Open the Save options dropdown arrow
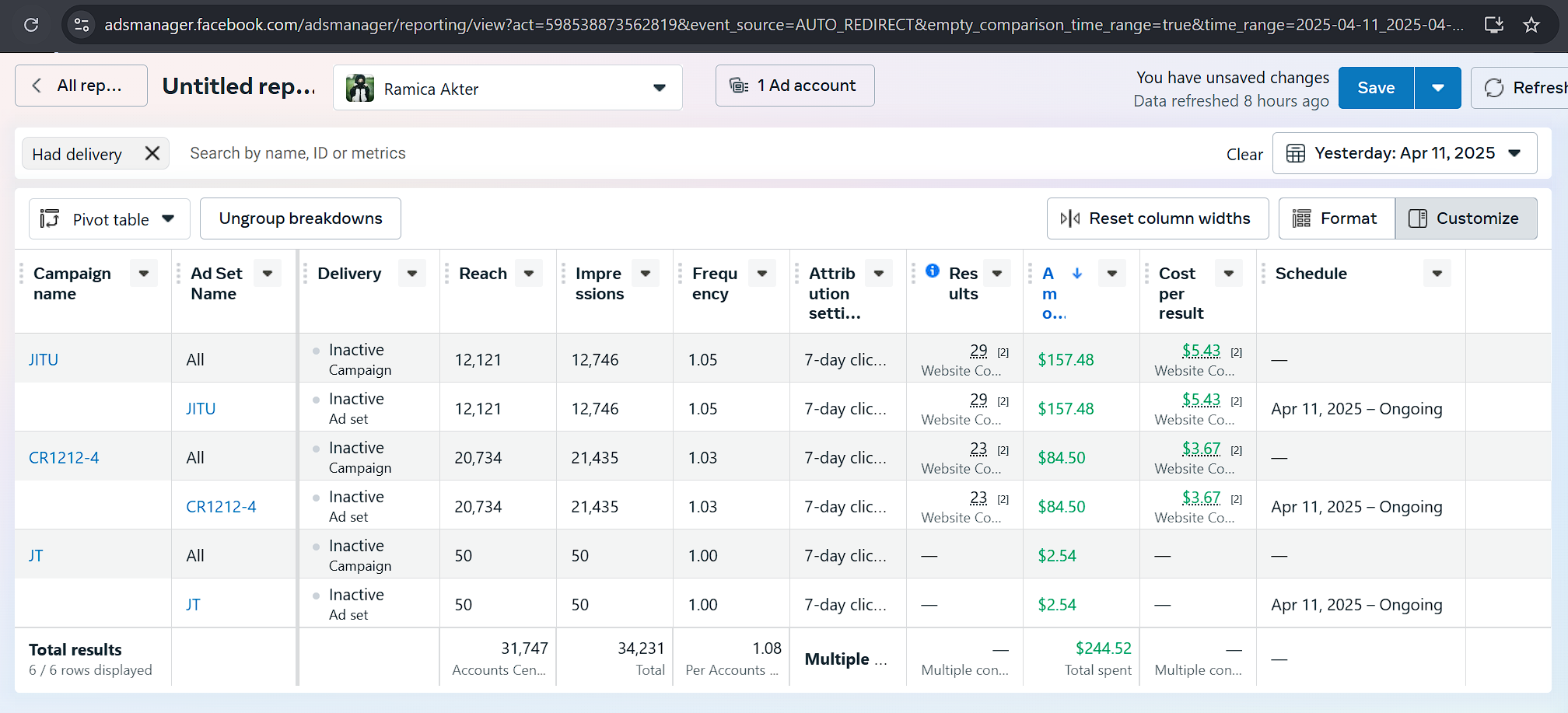This screenshot has height=713, width=1568. (1437, 88)
